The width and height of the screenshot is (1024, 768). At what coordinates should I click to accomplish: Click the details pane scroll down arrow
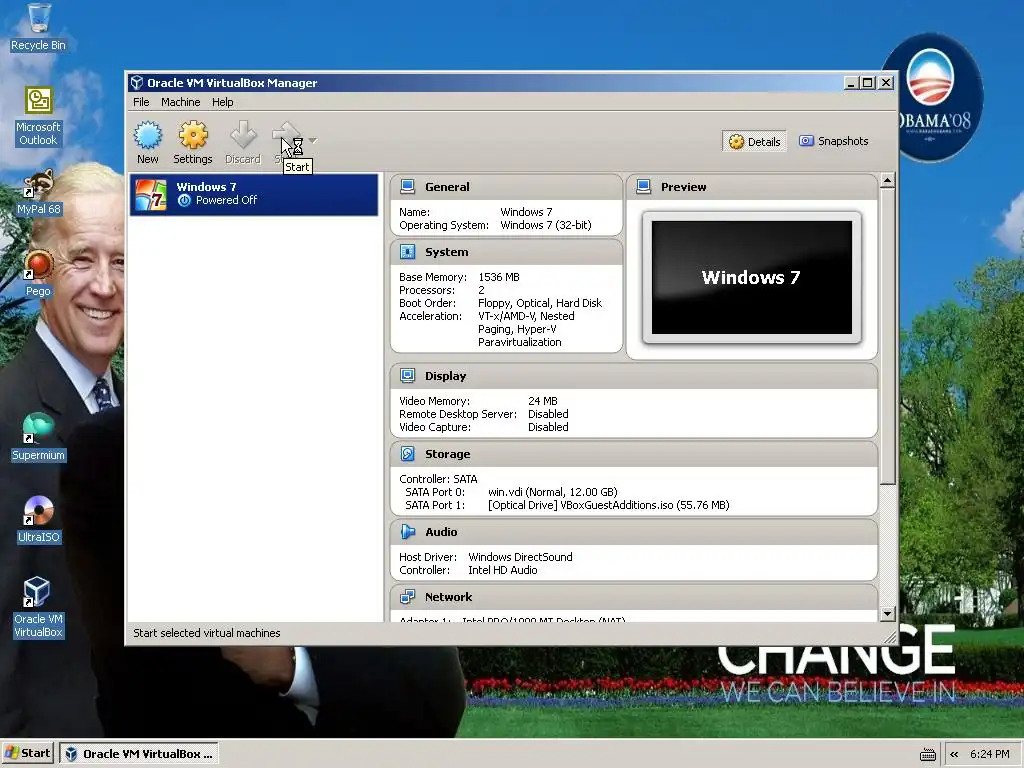pyautogui.click(x=887, y=614)
